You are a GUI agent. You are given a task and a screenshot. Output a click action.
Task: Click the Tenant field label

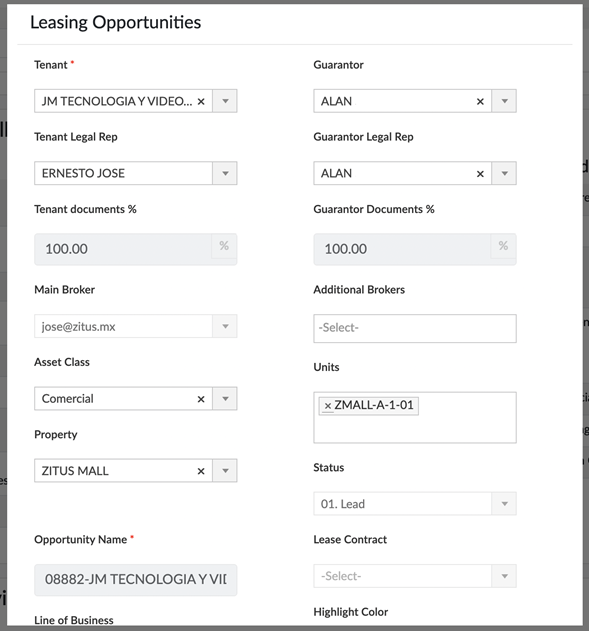click(x=51, y=65)
